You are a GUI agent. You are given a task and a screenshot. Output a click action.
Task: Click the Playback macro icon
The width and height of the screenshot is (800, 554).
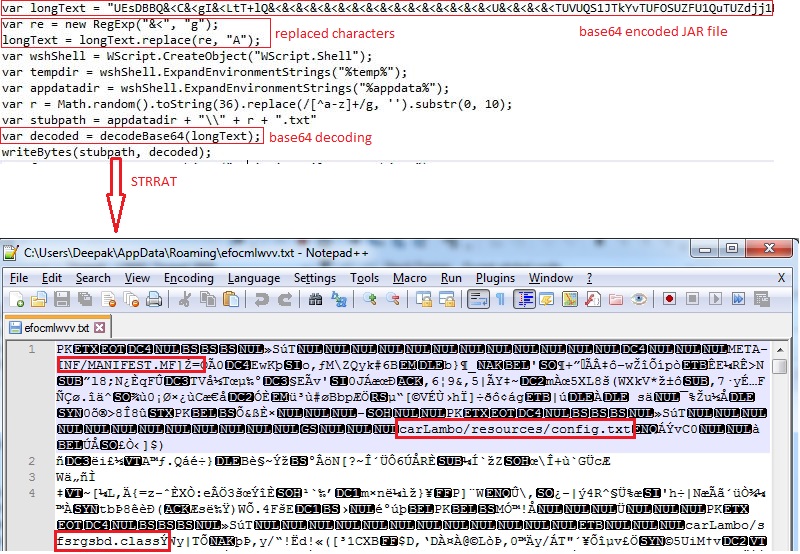(x=715, y=299)
